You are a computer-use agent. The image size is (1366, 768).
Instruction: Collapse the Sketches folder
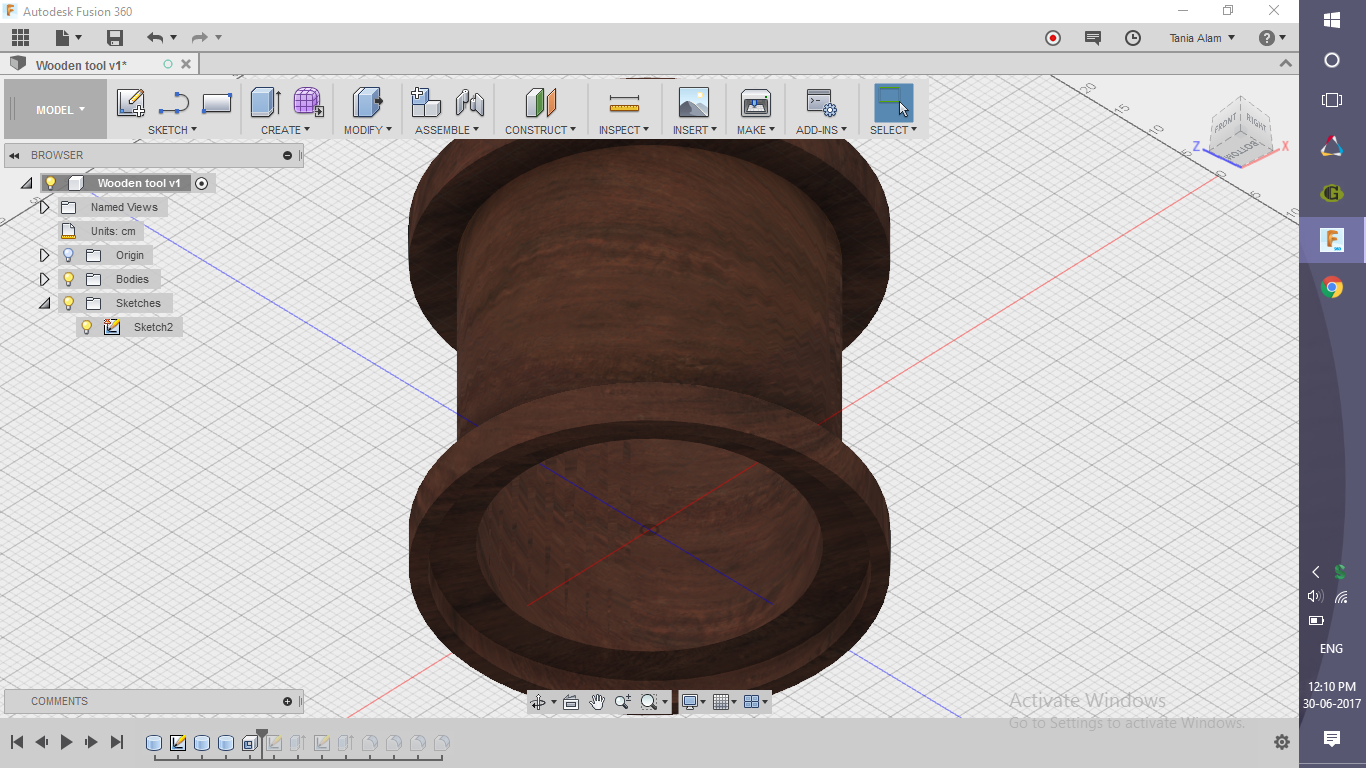44,303
